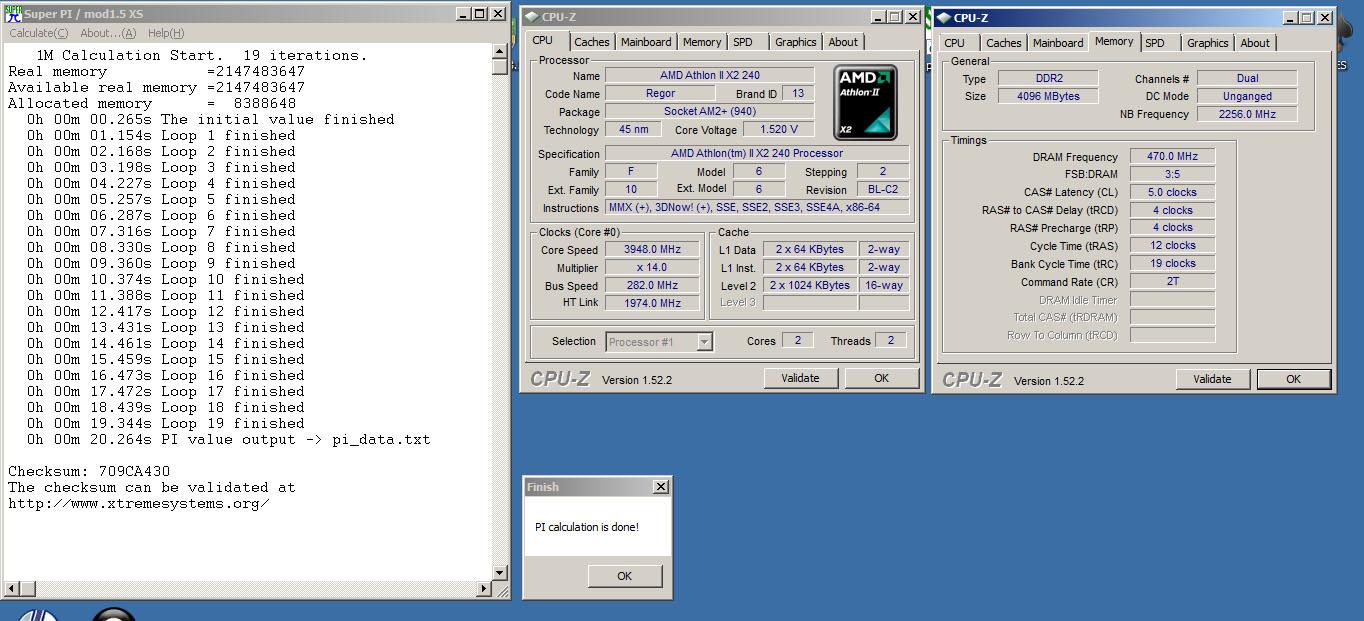Screen dimensions: 1364x621
Task: Click the DRAM Frequency value 470.0 MHz
Action: tap(1172, 156)
